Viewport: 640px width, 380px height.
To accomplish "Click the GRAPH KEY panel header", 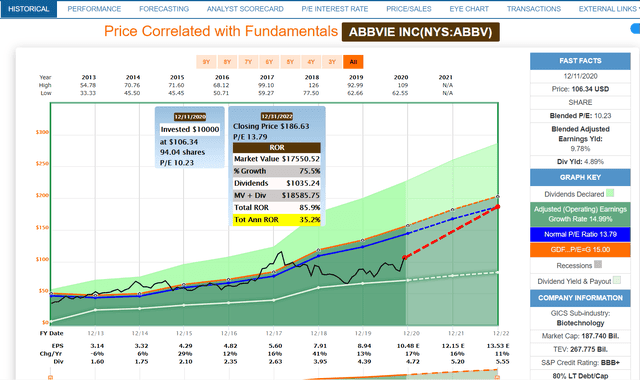I will (580, 178).
